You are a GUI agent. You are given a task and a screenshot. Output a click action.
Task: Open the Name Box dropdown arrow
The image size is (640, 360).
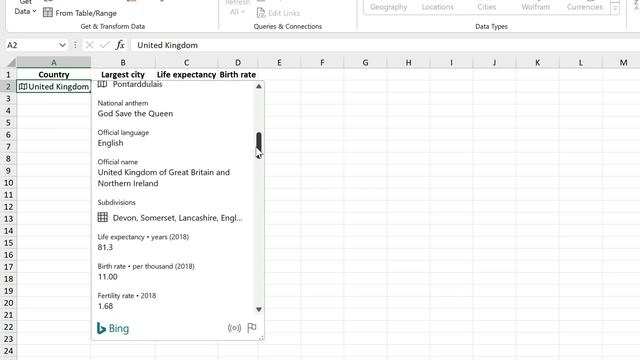coord(62,45)
